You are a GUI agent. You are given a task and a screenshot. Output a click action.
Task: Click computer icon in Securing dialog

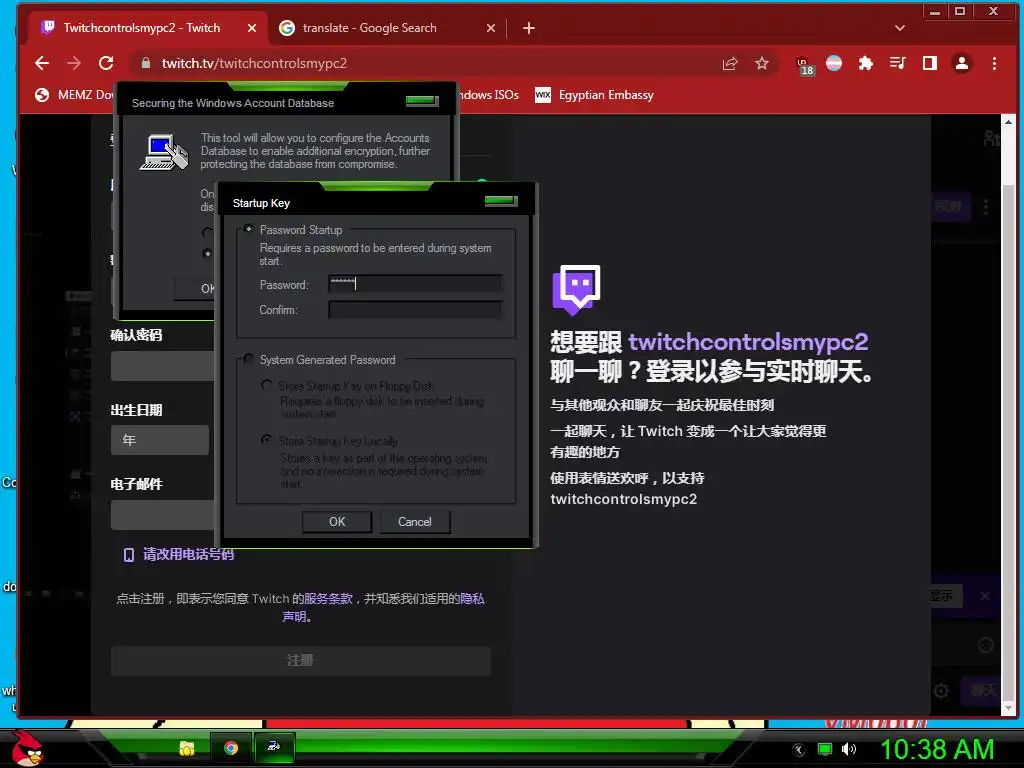pos(164,152)
